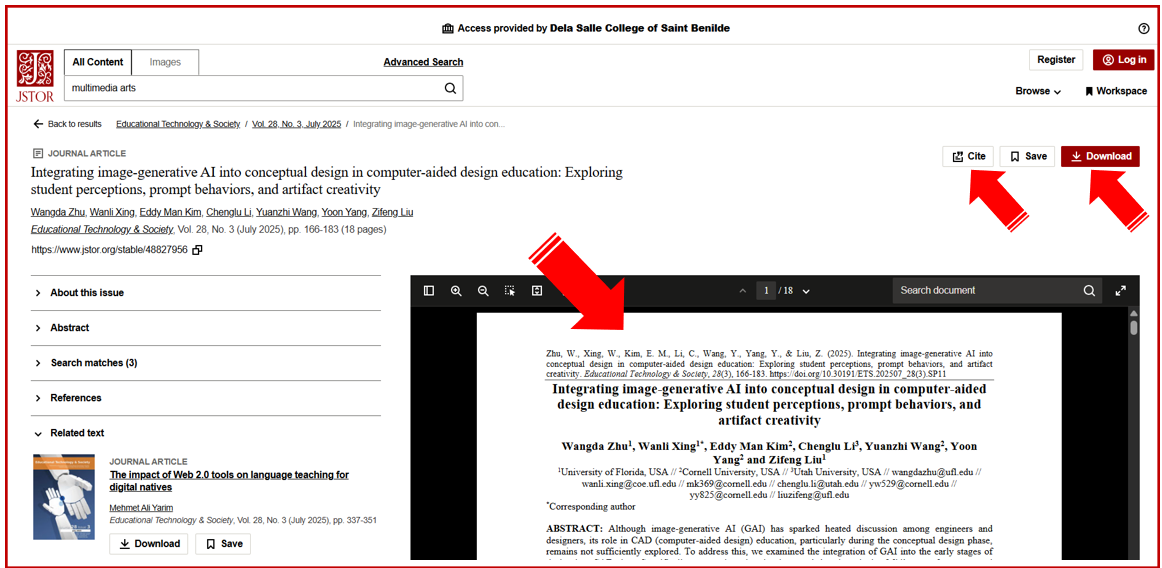The height and width of the screenshot is (568, 1162).
Task: Copy the stable URL with the copy icon
Action: click(x=197, y=250)
